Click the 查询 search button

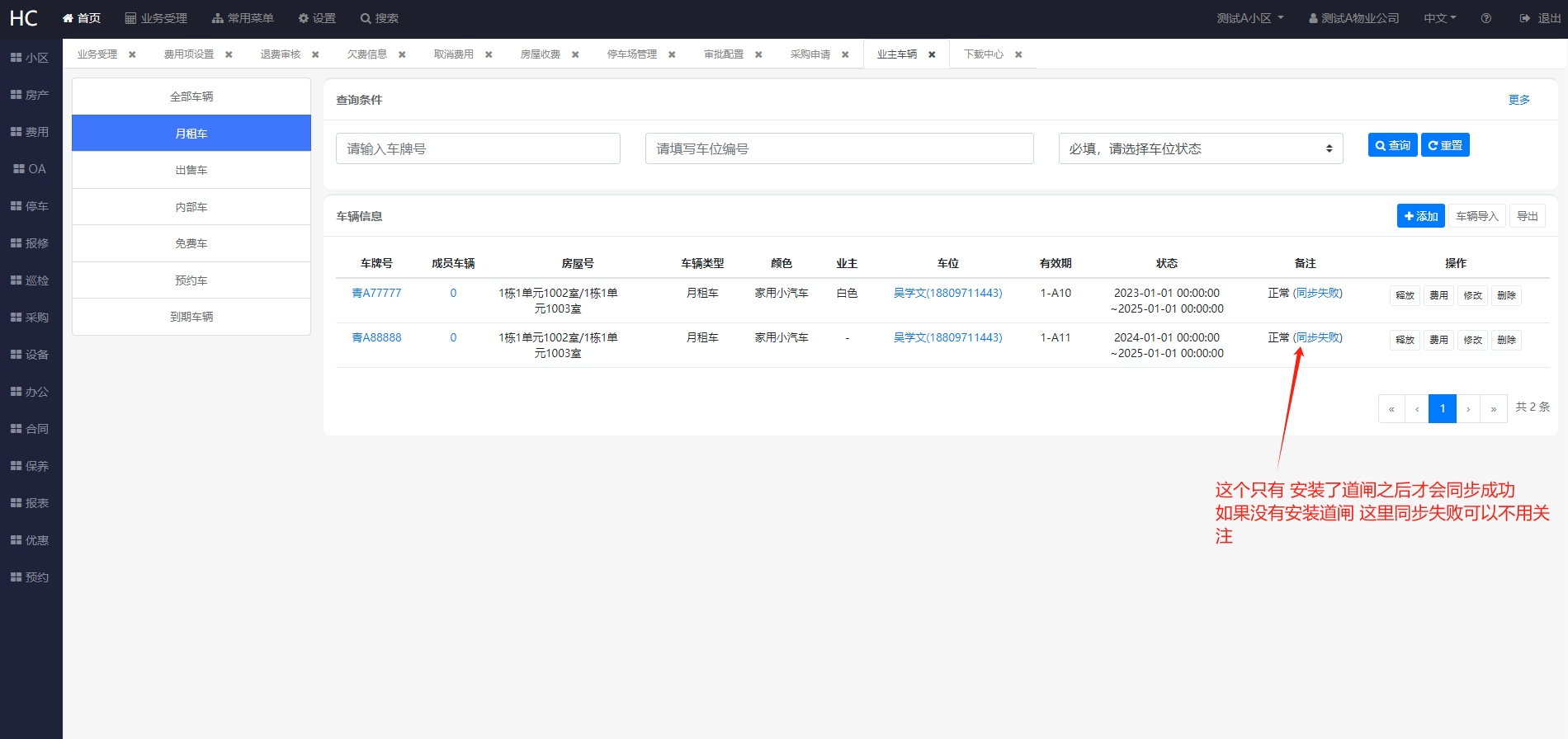click(x=1392, y=145)
